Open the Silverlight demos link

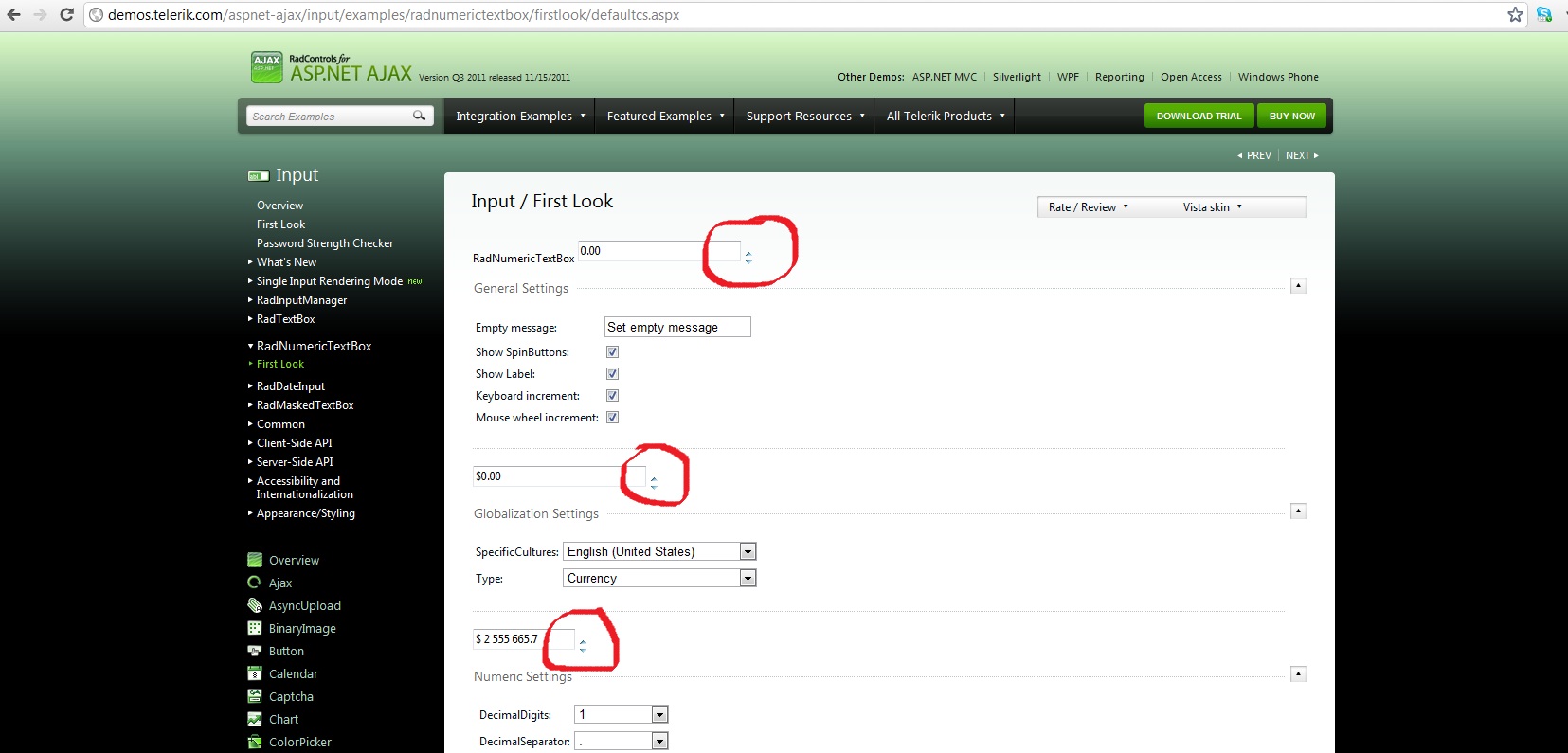click(1017, 77)
